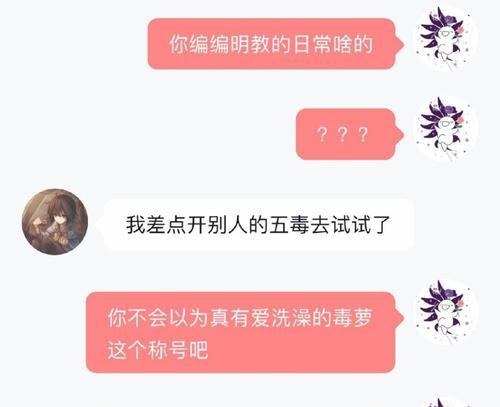Select the pink "???" message bubble
Viewport: 500px width, 407px height.
click(350, 134)
